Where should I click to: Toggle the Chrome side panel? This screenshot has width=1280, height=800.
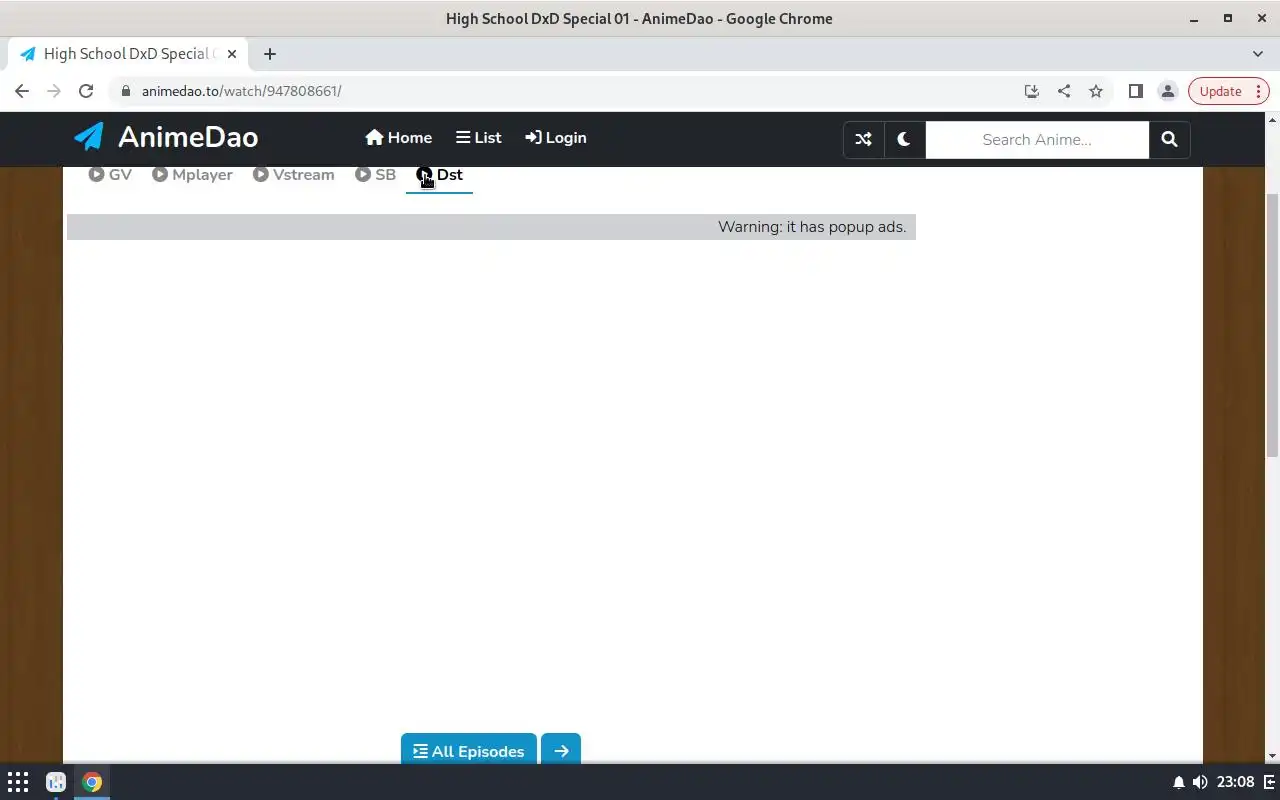click(1135, 91)
